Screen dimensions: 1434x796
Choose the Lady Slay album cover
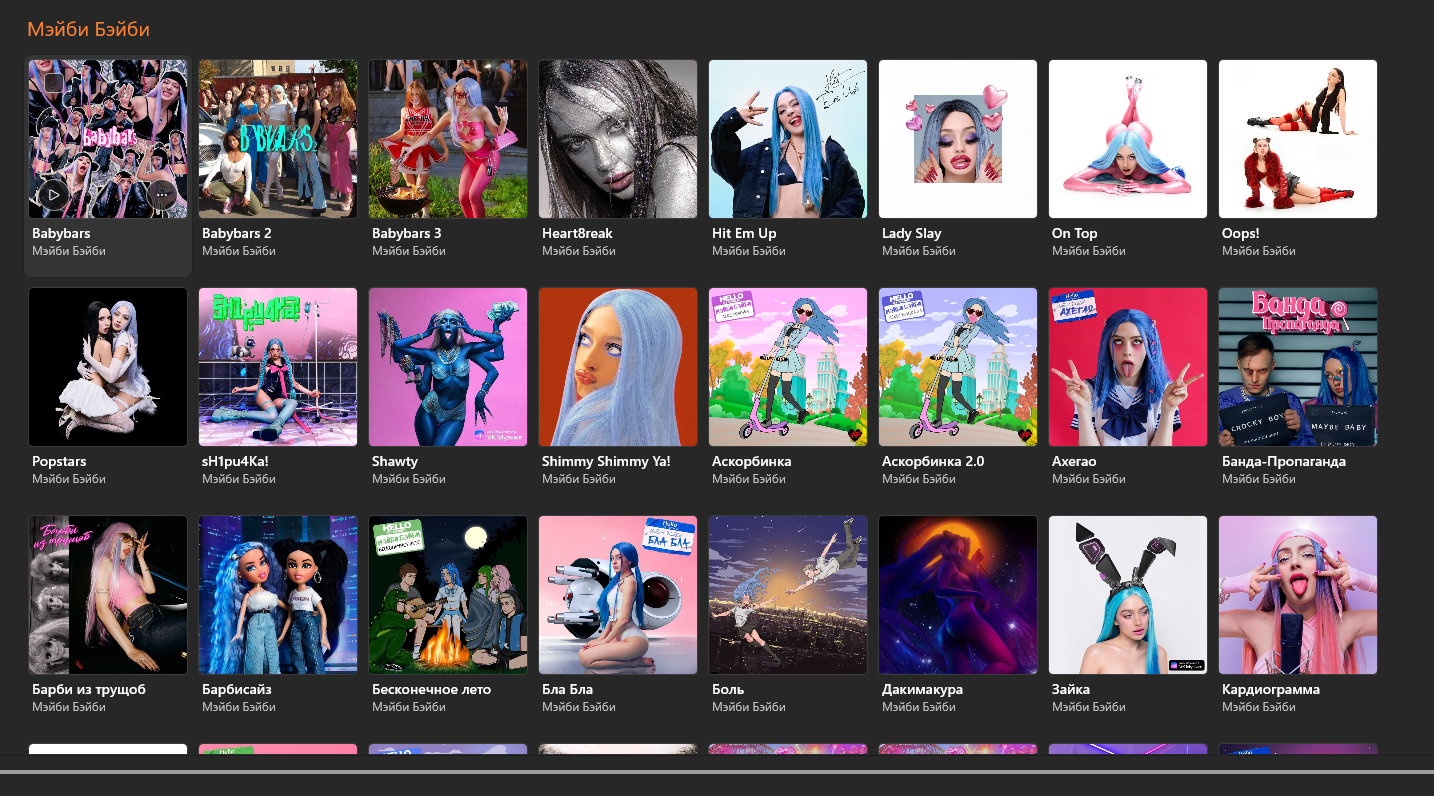pyautogui.click(x=958, y=139)
